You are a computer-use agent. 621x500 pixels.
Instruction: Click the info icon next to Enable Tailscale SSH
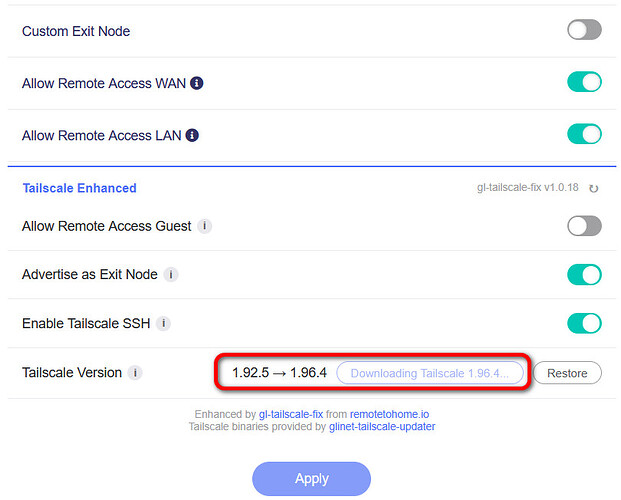click(163, 323)
